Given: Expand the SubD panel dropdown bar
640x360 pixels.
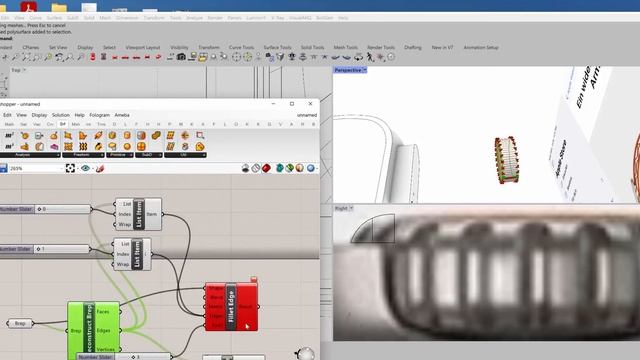Looking at the screenshot, I should (149, 155).
